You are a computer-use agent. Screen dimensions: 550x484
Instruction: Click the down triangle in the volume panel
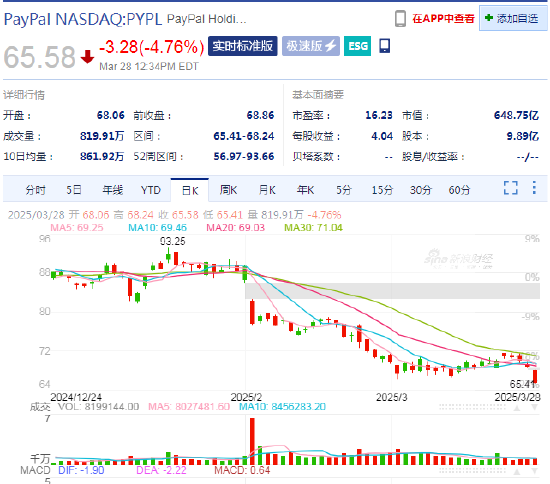click(534, 408)
